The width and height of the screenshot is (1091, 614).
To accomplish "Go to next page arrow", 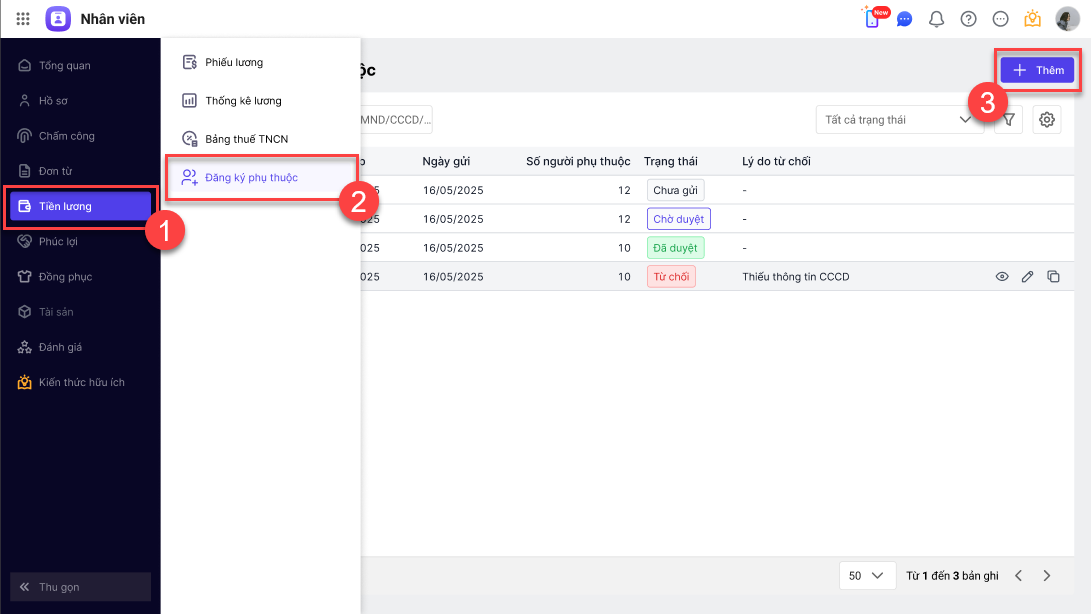I will click(x=1047, y=576).
